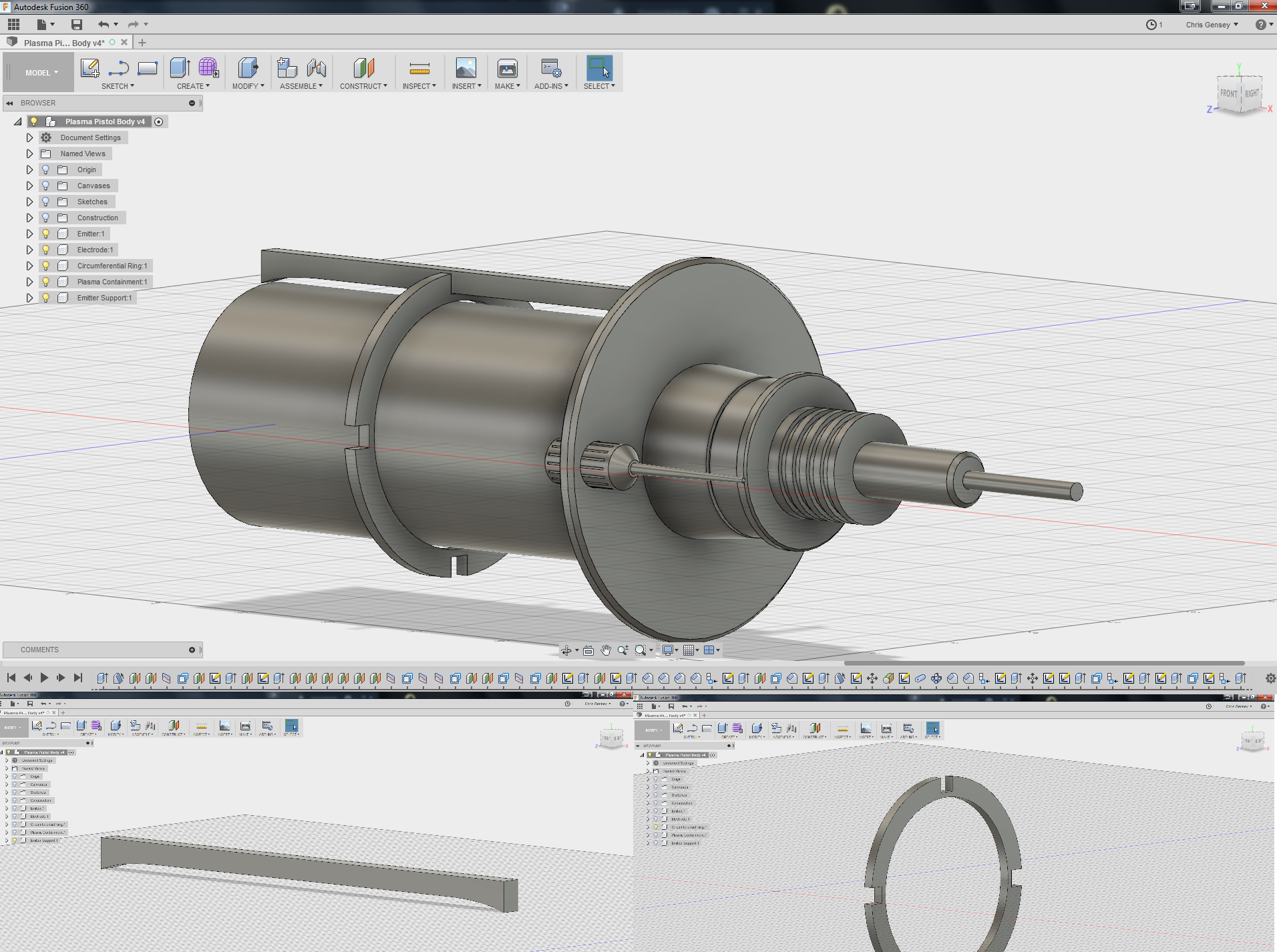
Task: Open the MODEL workspace dropdown
Action: pyautogui.click(x=41, y=73)
